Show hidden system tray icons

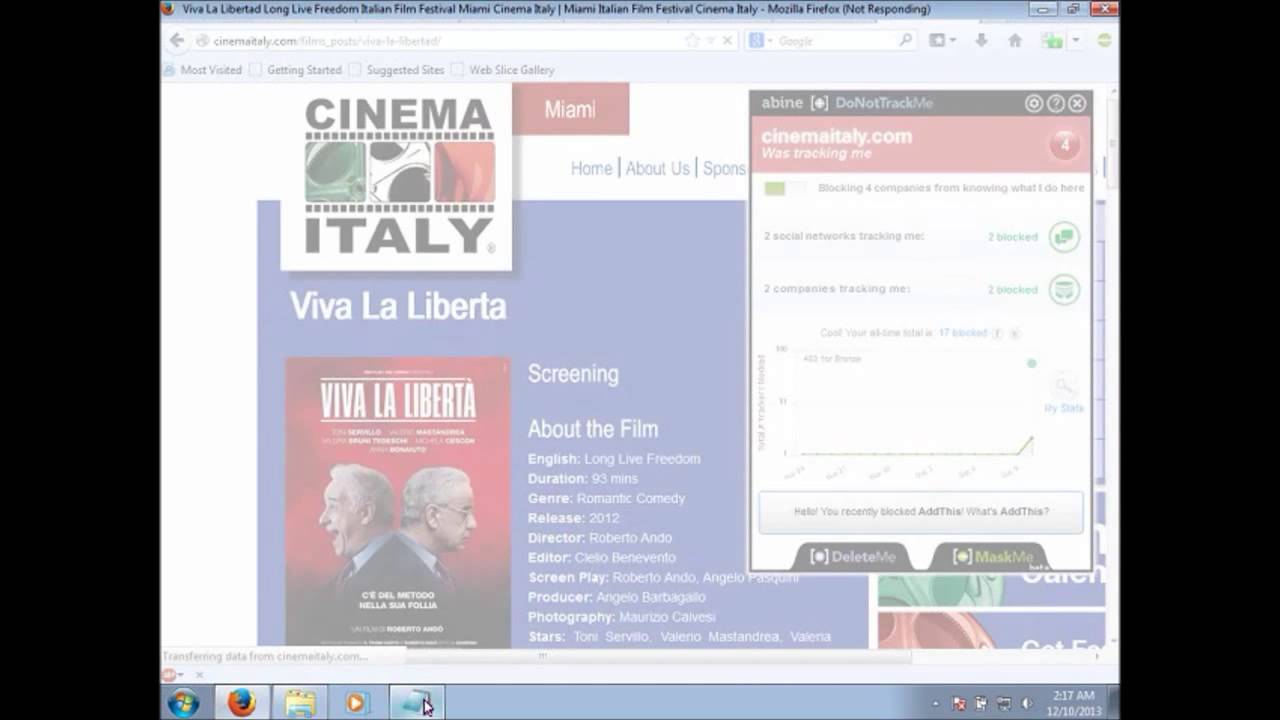pyautogui.click(x=934, y=703)
